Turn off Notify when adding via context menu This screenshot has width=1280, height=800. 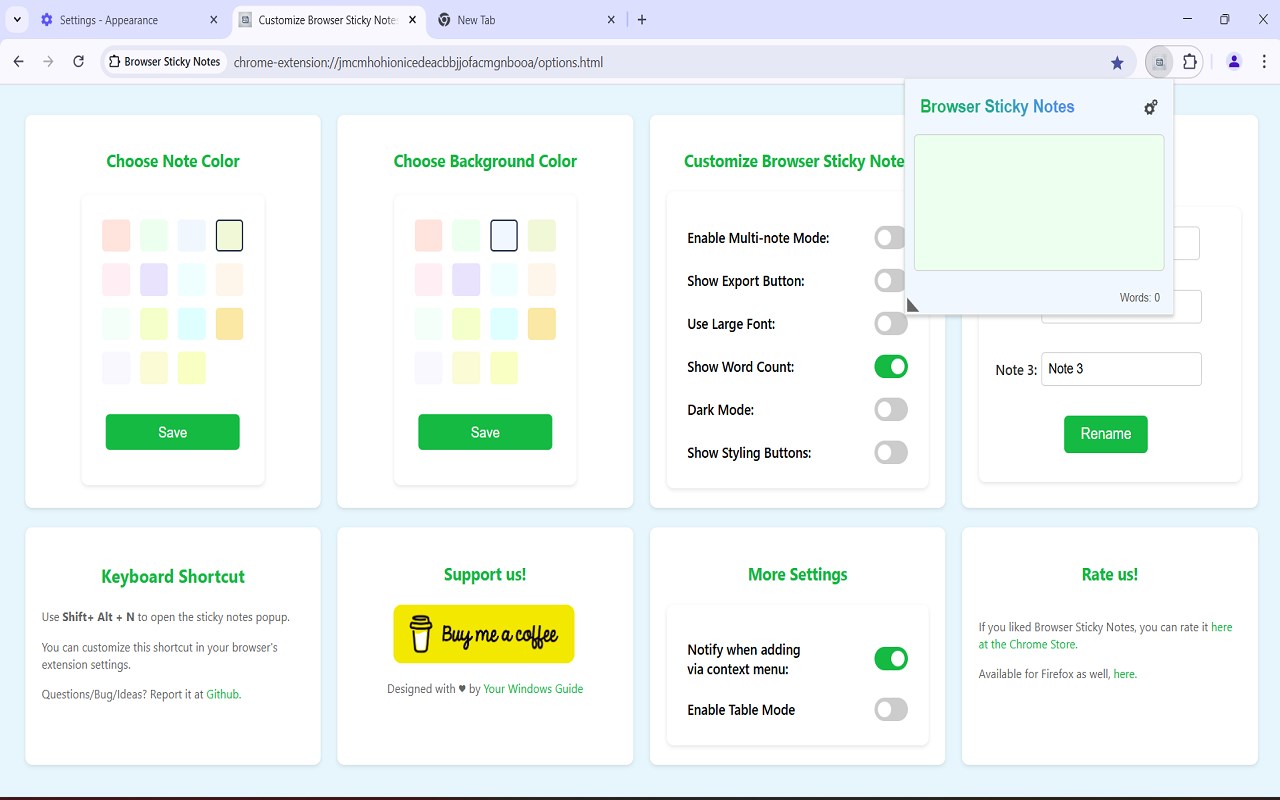click(x=891, y=659)
